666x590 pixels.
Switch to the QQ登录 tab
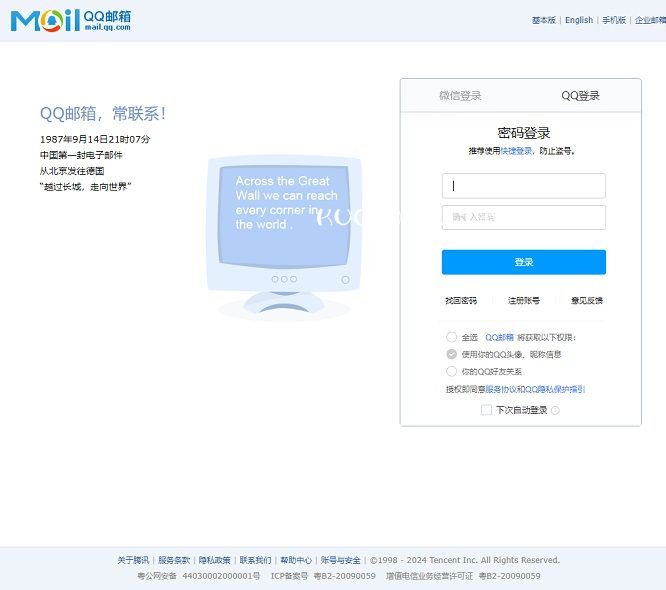coord(580,96)
